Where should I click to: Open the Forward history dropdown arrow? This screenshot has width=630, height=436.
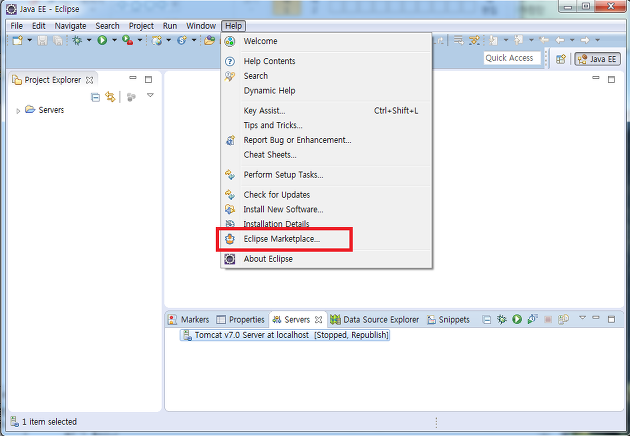(597, 40)
